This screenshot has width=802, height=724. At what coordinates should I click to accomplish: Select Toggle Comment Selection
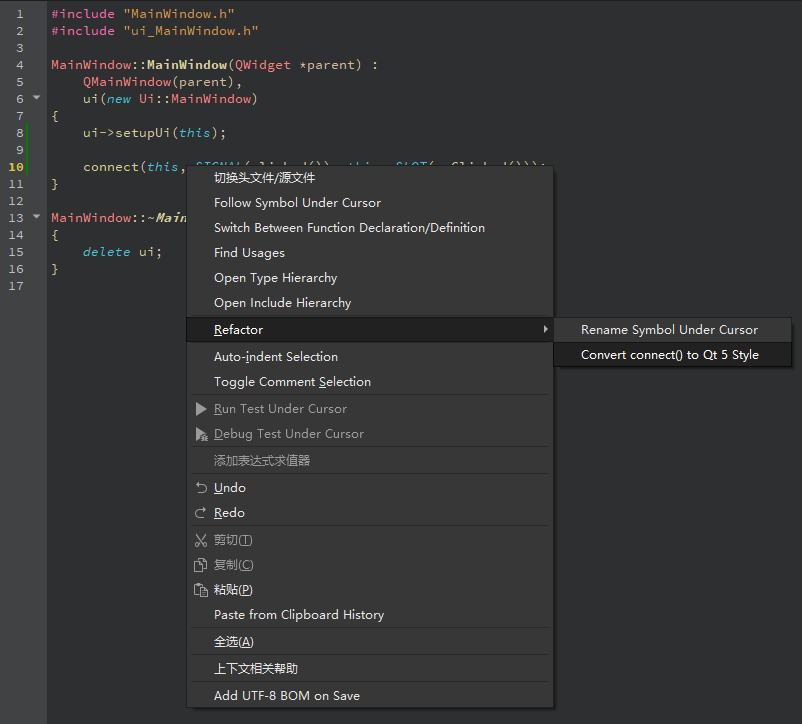pyautogui.click(x=370, y=382)
